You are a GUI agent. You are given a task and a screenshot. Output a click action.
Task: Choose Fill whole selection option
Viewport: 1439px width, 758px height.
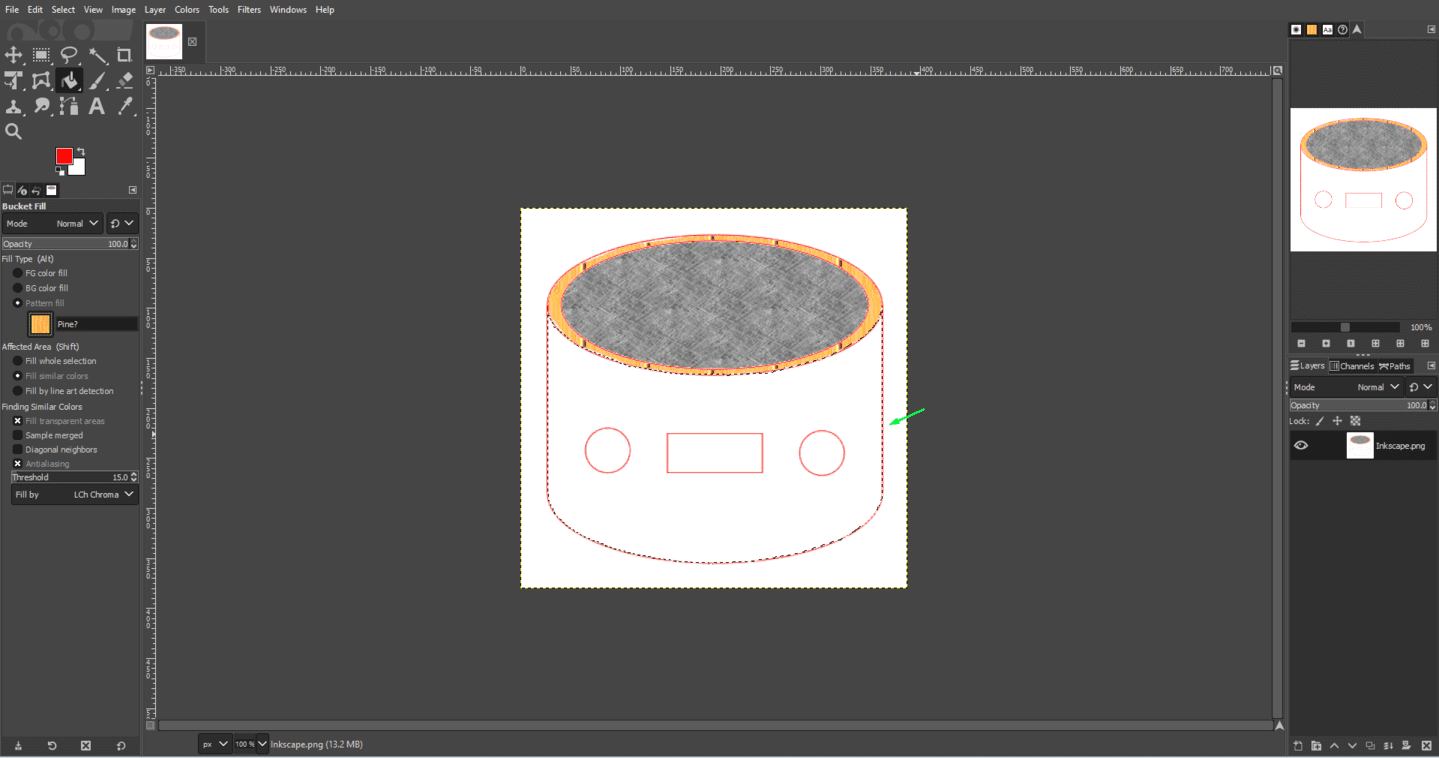[55, 361]
